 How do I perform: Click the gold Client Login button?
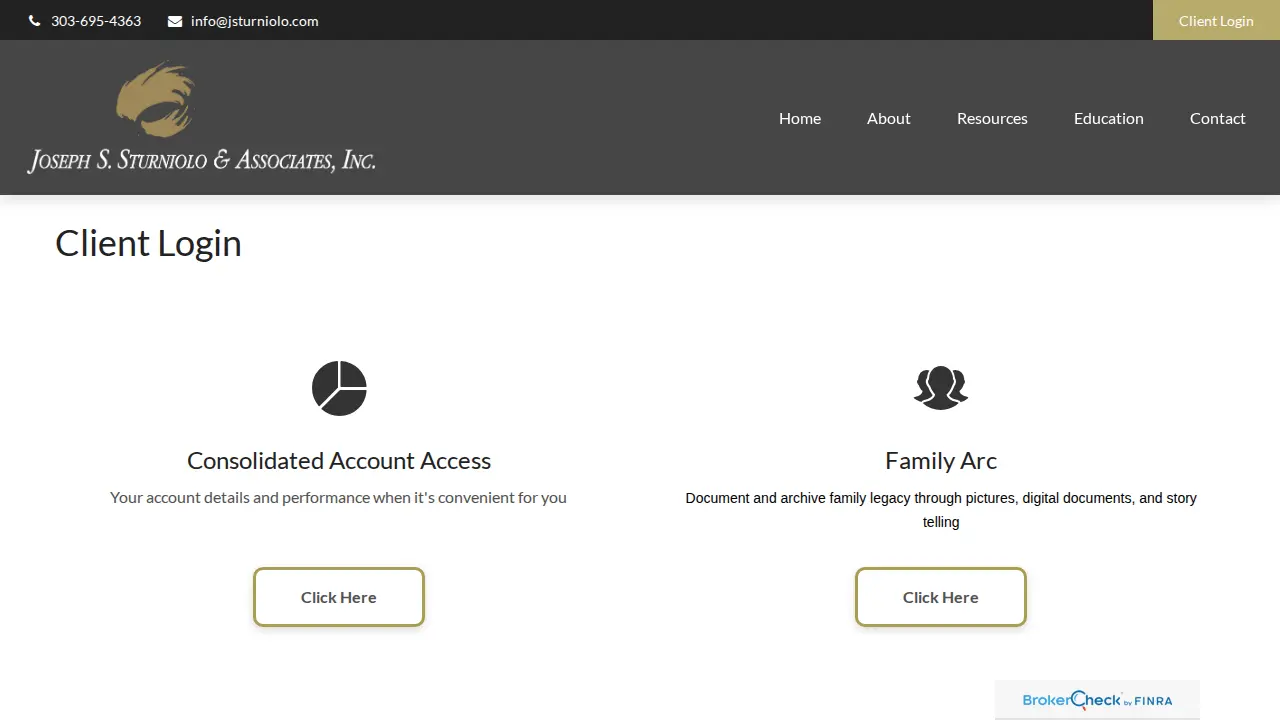pos(1216,20)
